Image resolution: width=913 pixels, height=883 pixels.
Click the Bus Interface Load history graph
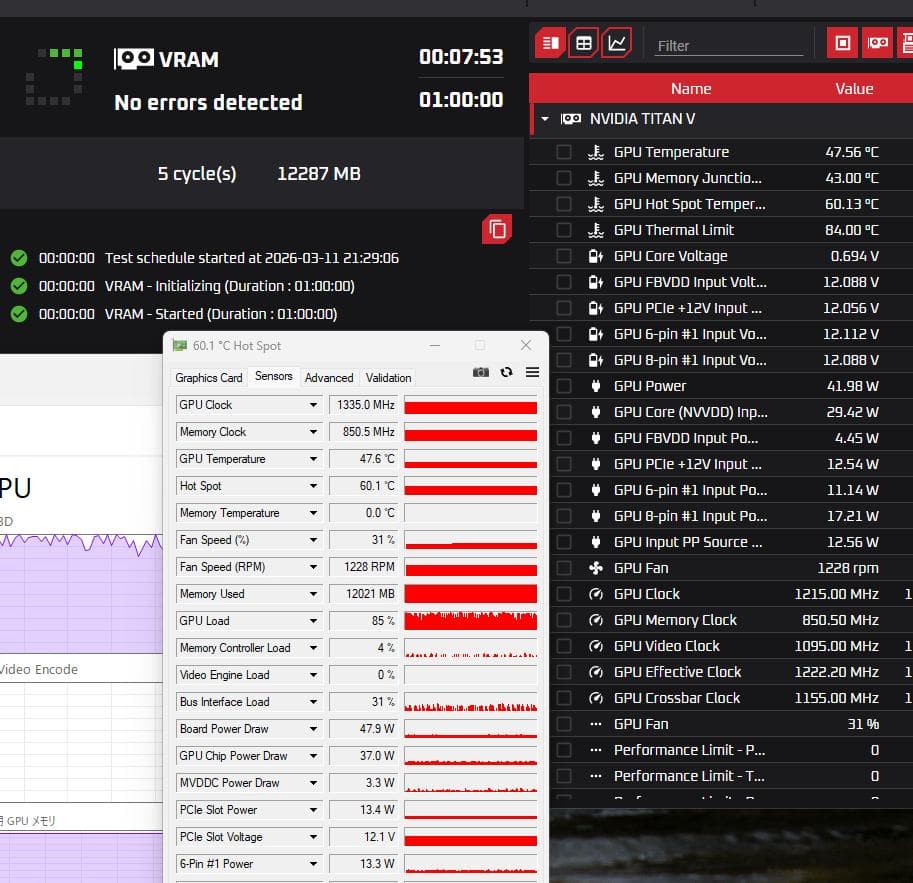(470, 702)
